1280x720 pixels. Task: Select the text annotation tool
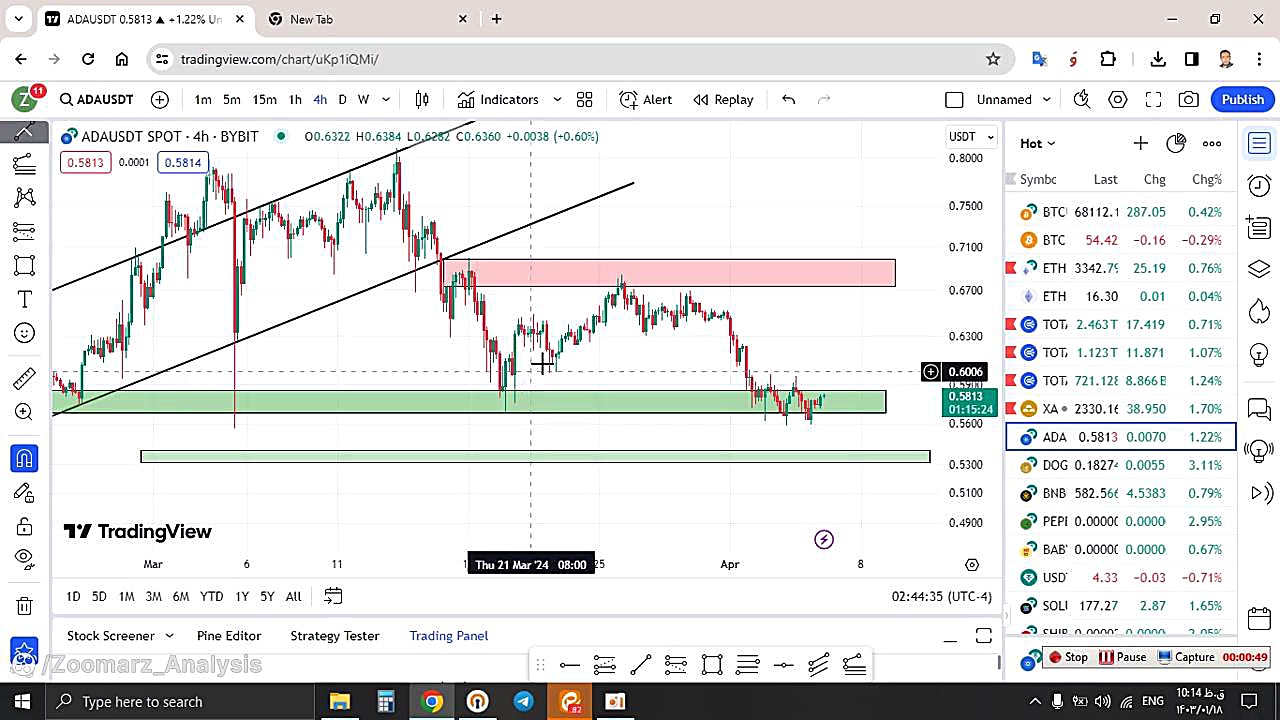(25, 299)
